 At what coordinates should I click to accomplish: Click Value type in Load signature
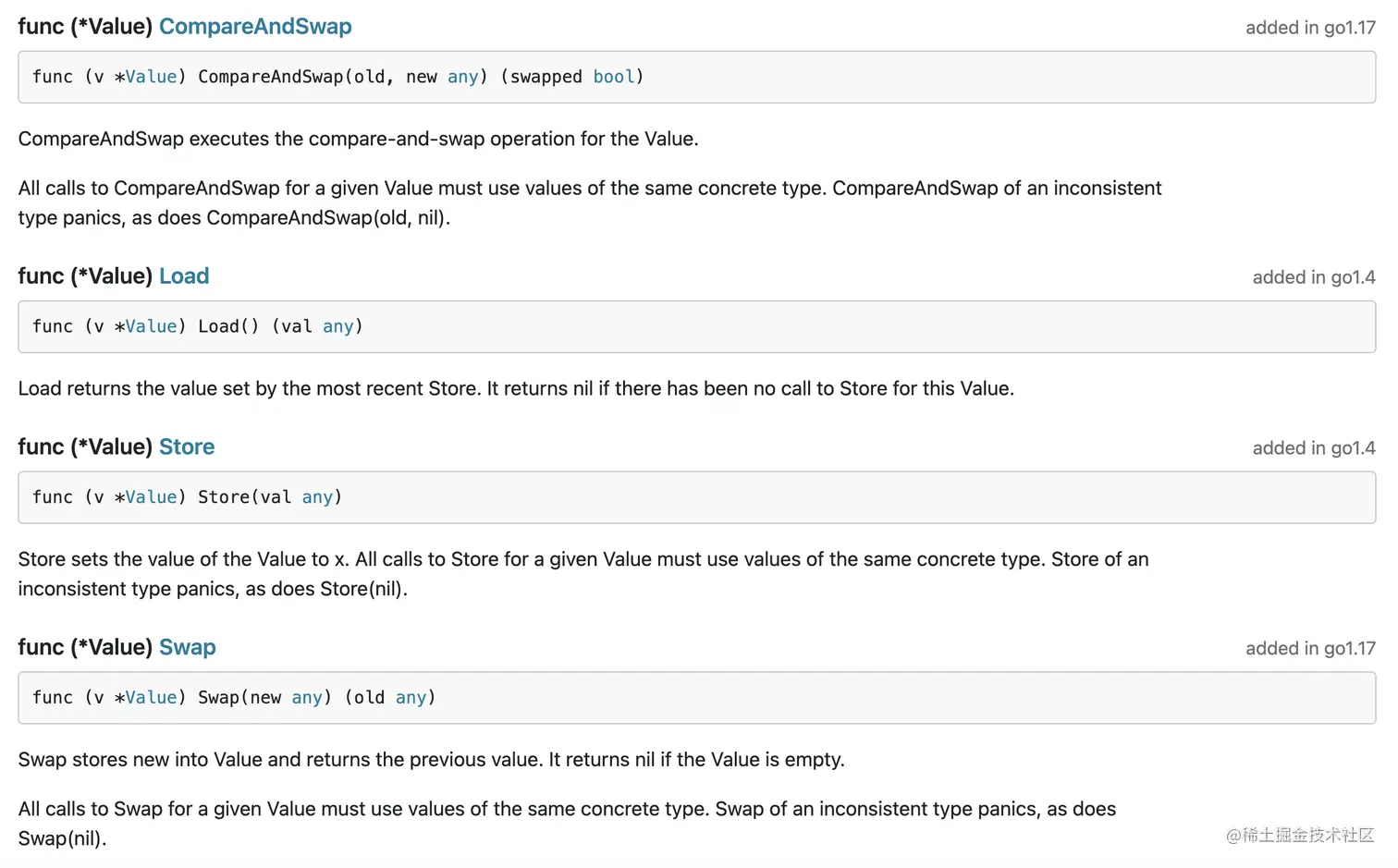pyautogui.click(x=151, y=326)
